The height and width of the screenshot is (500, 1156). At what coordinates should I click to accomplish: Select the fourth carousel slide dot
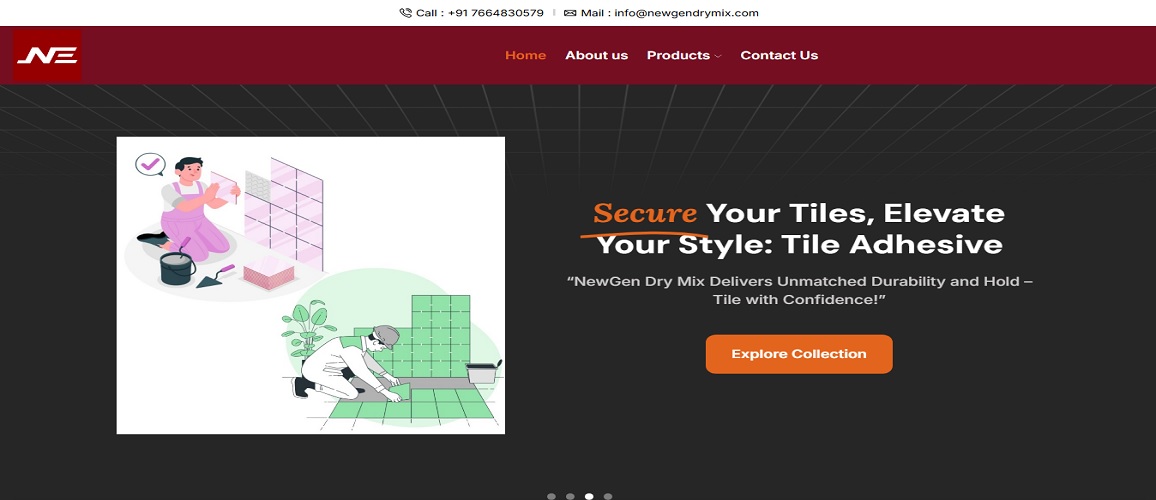pyautogui.click(x=607, y=496)
